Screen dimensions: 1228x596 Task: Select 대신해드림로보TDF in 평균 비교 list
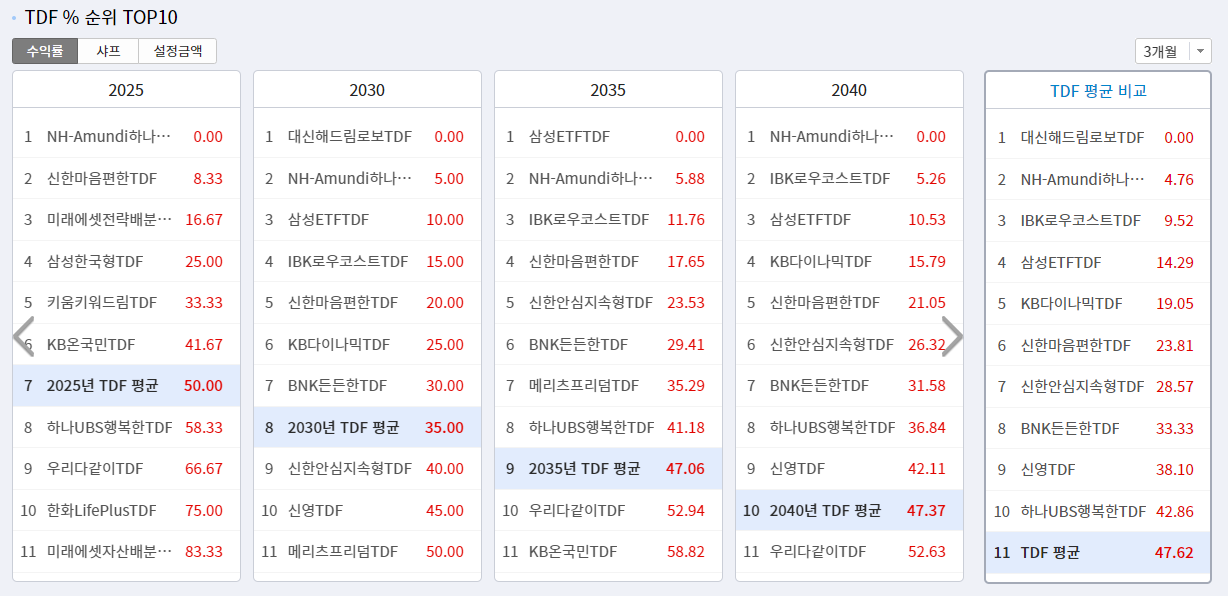[1098, 138]
